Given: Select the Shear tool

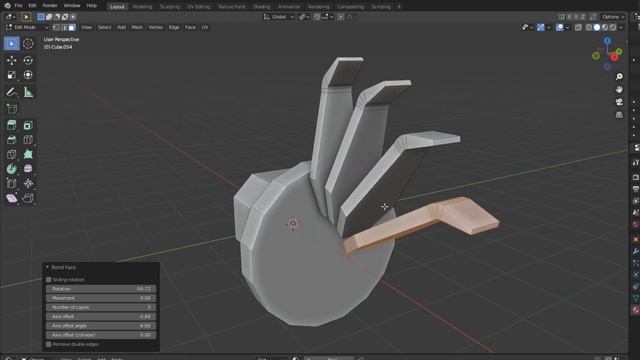Looking at the screenshot, I should coord(11,198).
